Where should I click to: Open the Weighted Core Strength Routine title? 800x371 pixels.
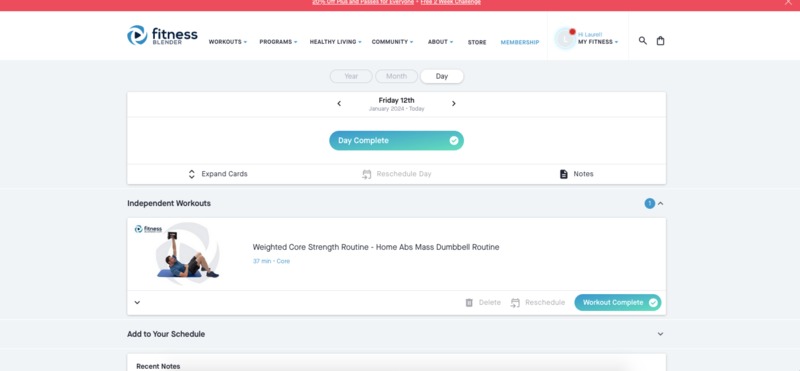point(376,247)
